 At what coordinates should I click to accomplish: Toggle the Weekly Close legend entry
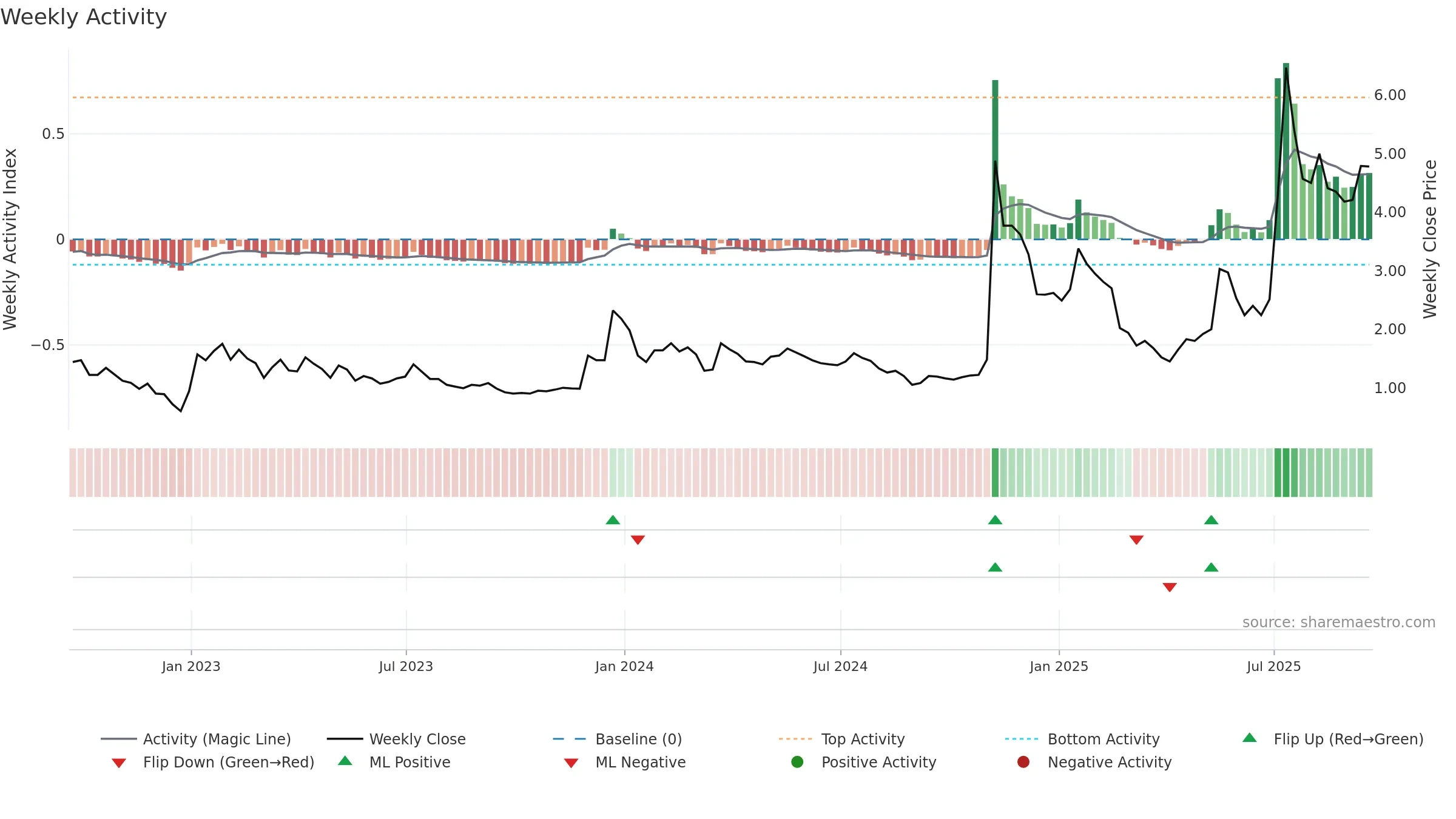pos(396,739)
